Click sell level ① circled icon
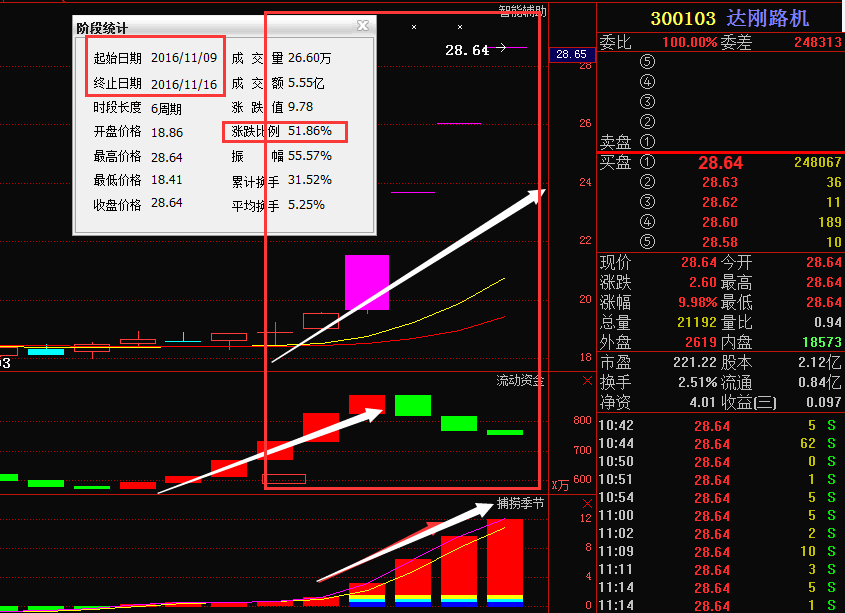845x613 pixels. tap(647, 142)
